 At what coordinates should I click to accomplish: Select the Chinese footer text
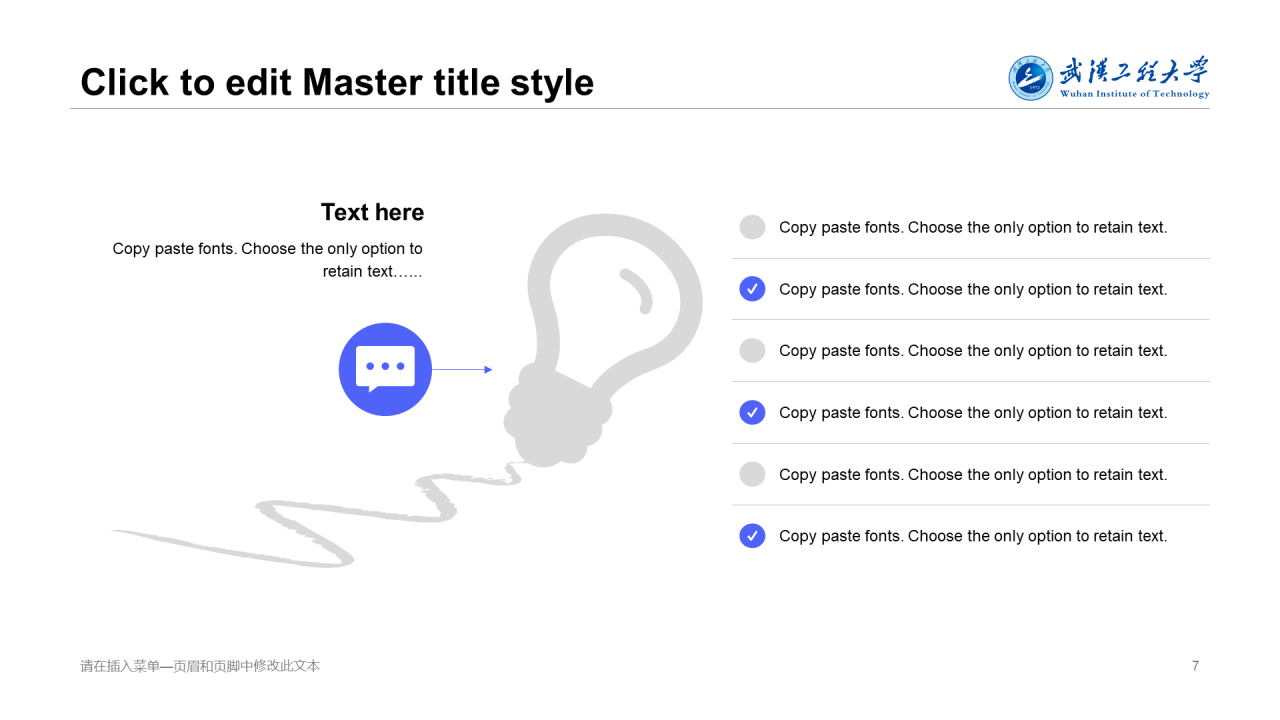[200, 666]
